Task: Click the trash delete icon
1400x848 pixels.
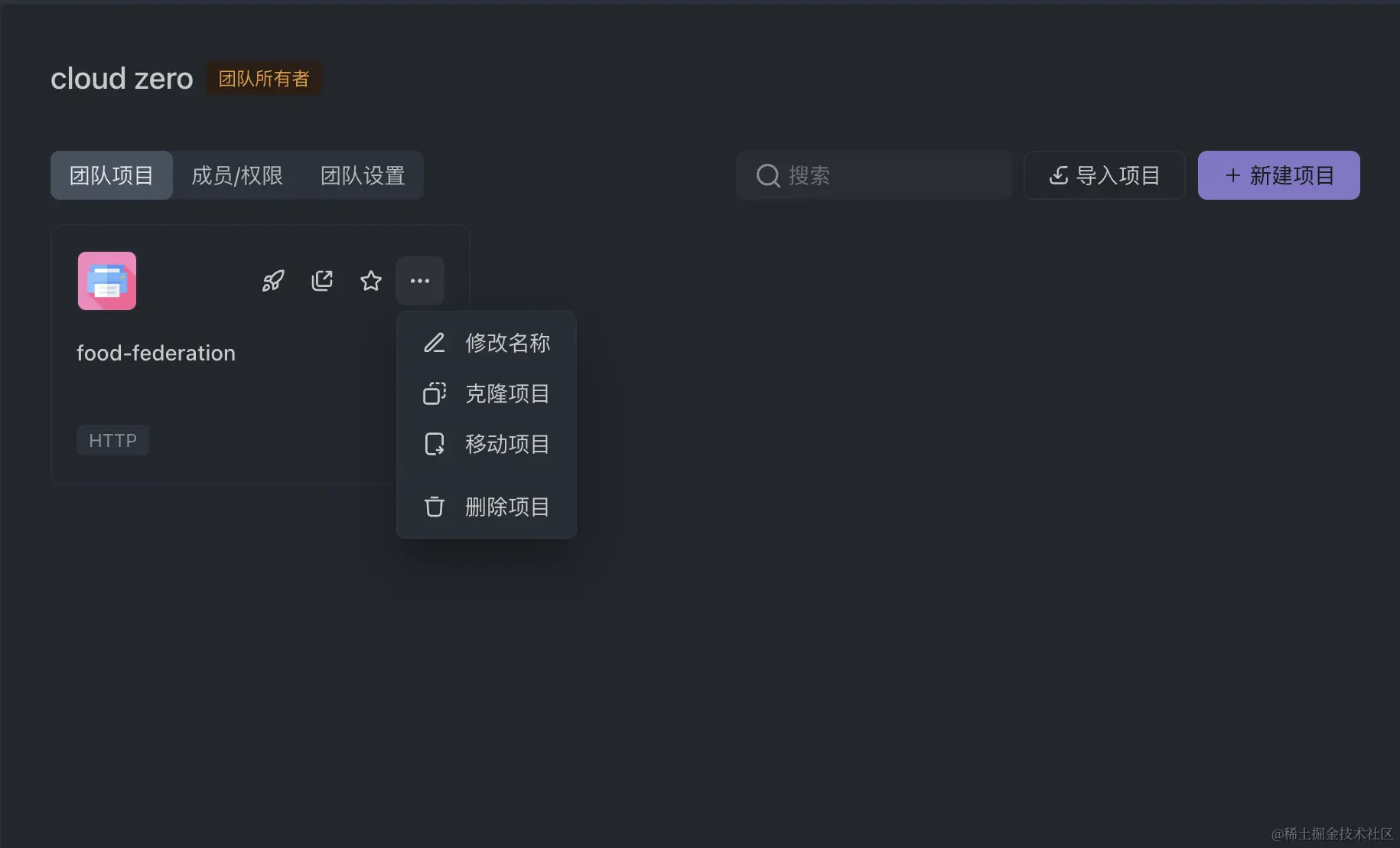Action: coord(435,507)
